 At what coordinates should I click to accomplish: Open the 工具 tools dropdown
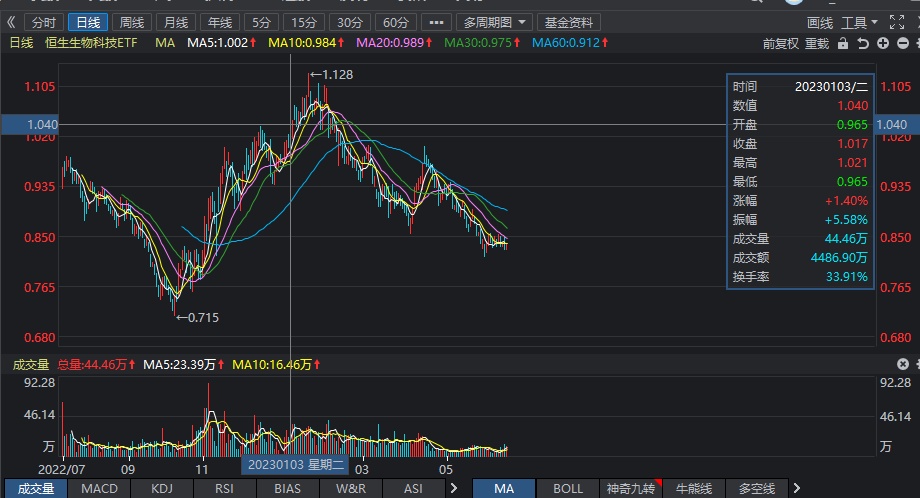859,22
